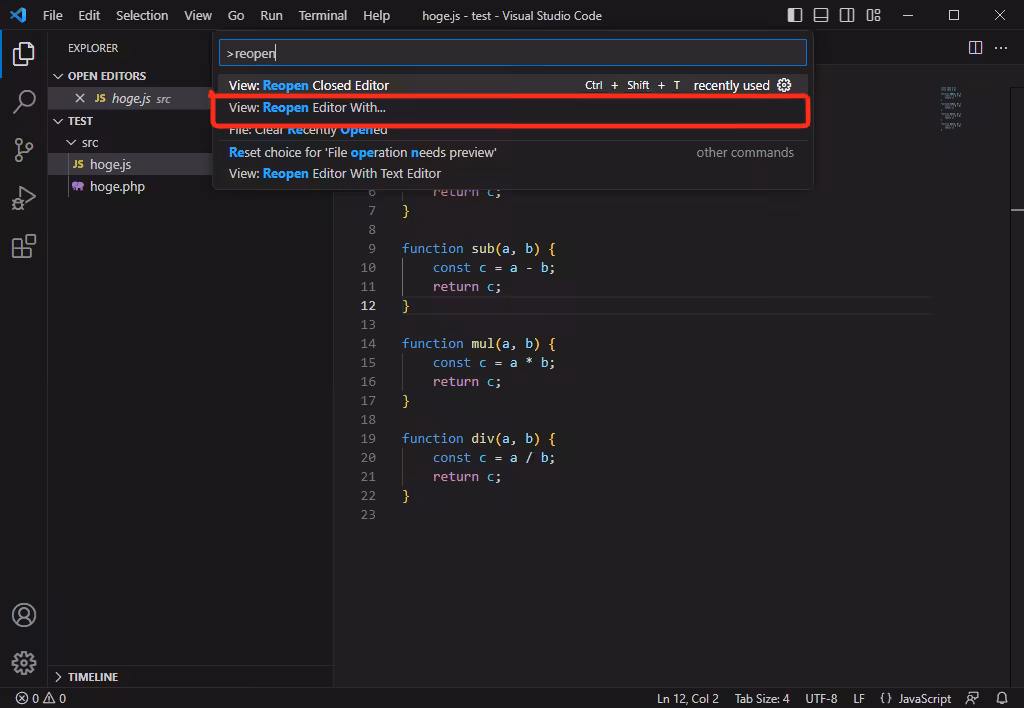Open the Terminal menu
The image size is (1024, 708).
[323, 15]
